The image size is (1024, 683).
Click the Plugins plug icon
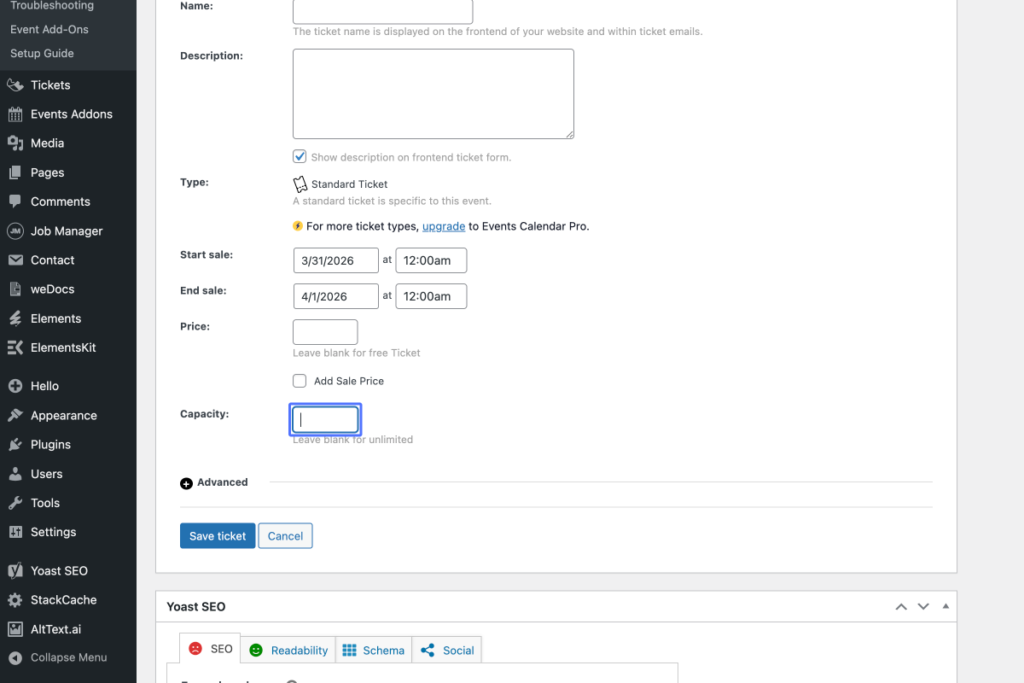tap(15, 445)
